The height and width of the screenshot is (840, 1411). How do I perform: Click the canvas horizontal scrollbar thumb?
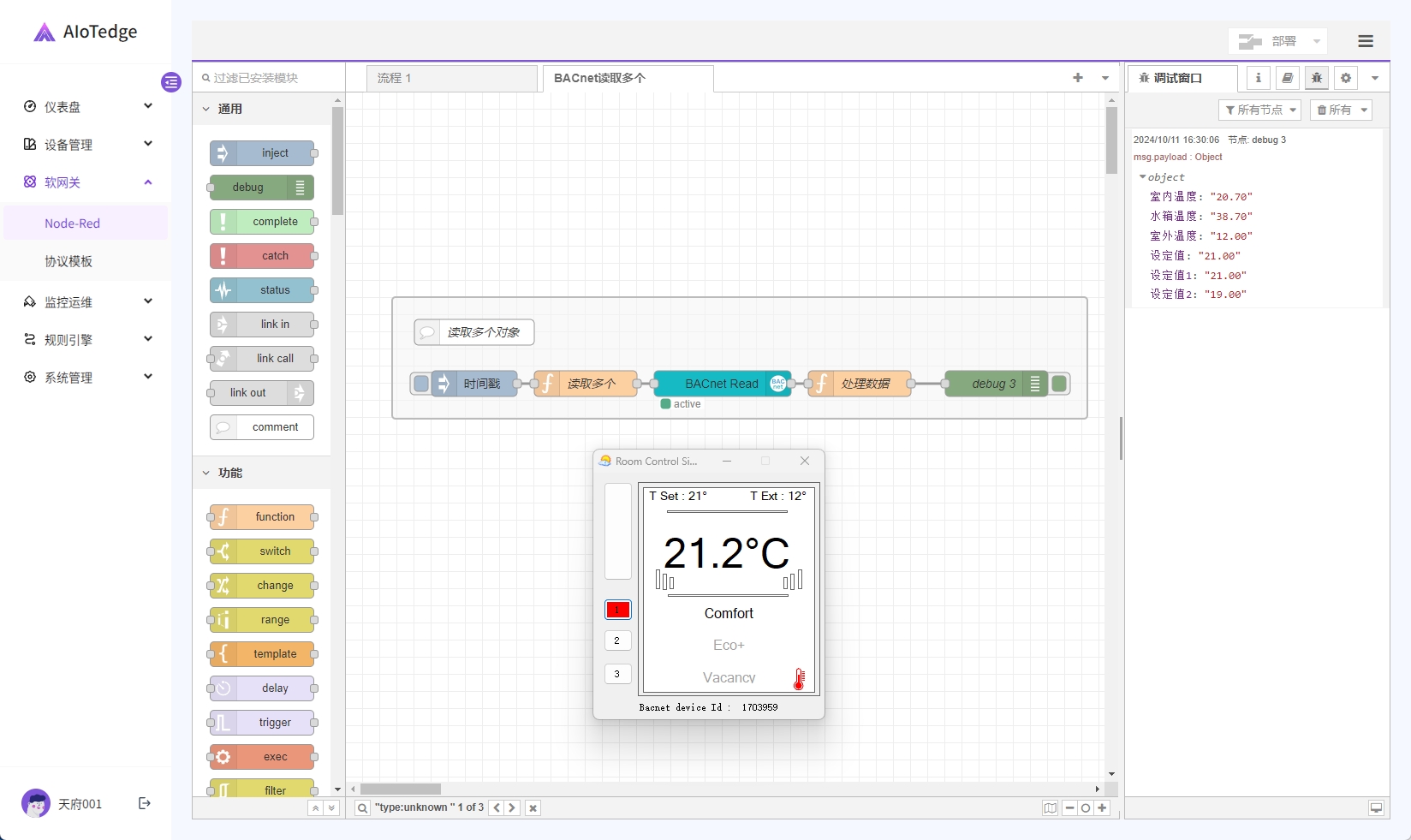[400, 789]
